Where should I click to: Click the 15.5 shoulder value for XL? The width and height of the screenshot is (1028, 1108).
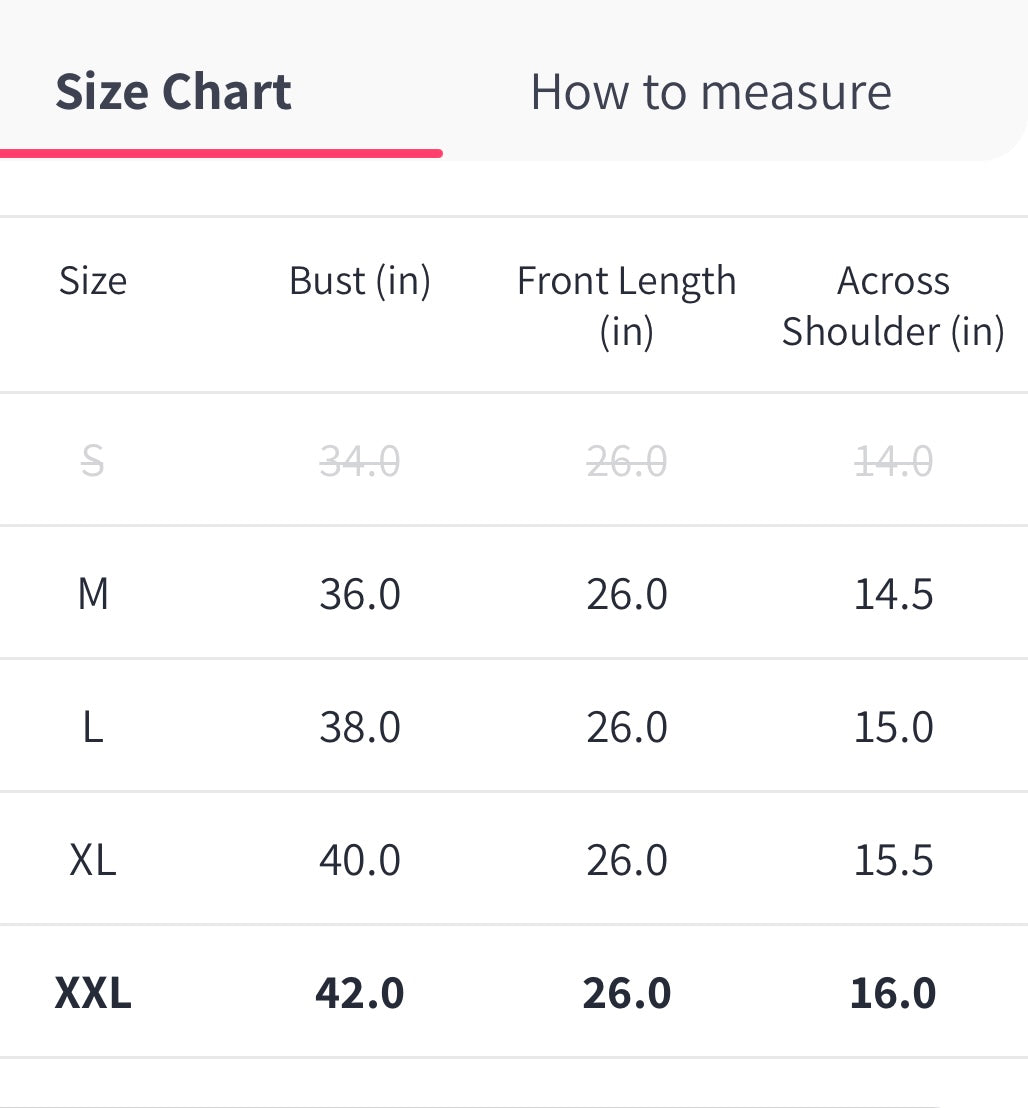893,860
